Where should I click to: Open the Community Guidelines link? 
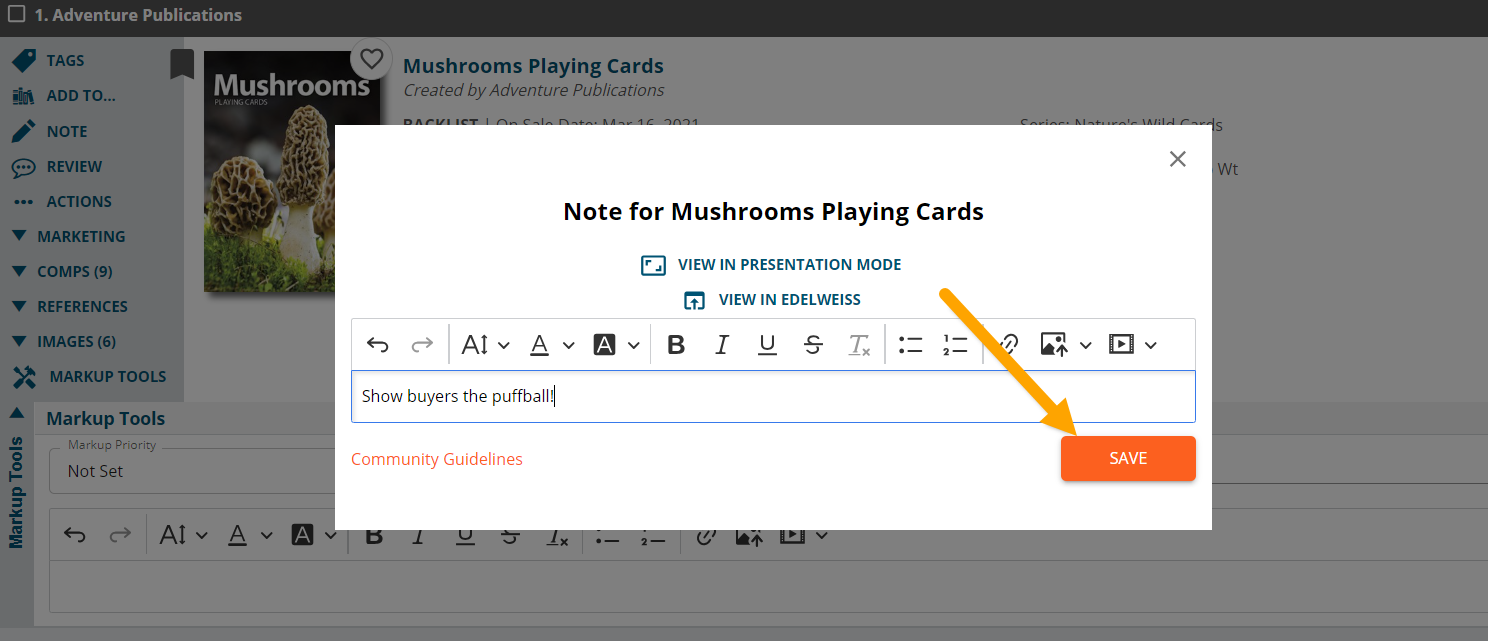[x=437, y=459]
